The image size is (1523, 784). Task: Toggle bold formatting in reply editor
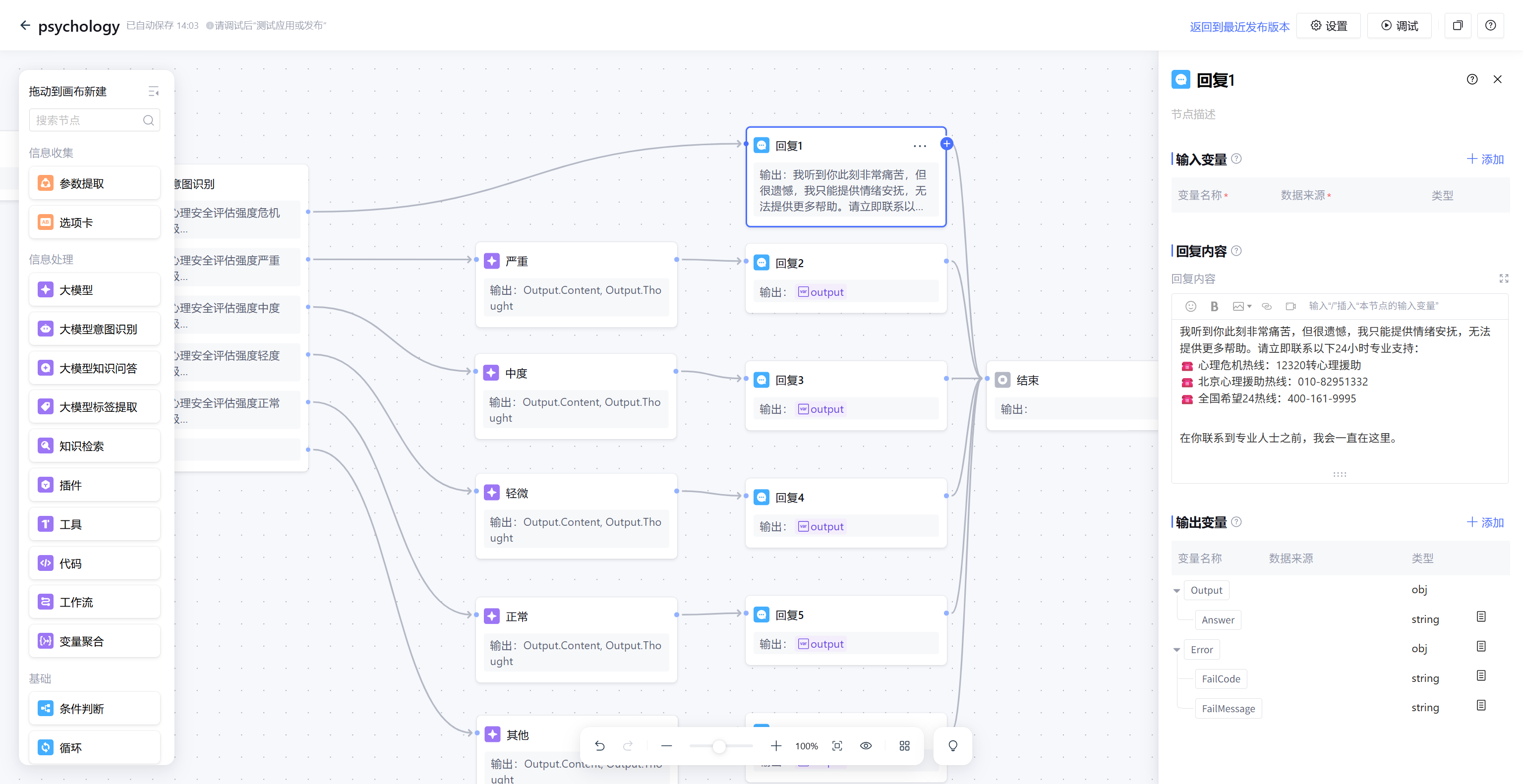pyautogui.click(x=1214, y=306)
